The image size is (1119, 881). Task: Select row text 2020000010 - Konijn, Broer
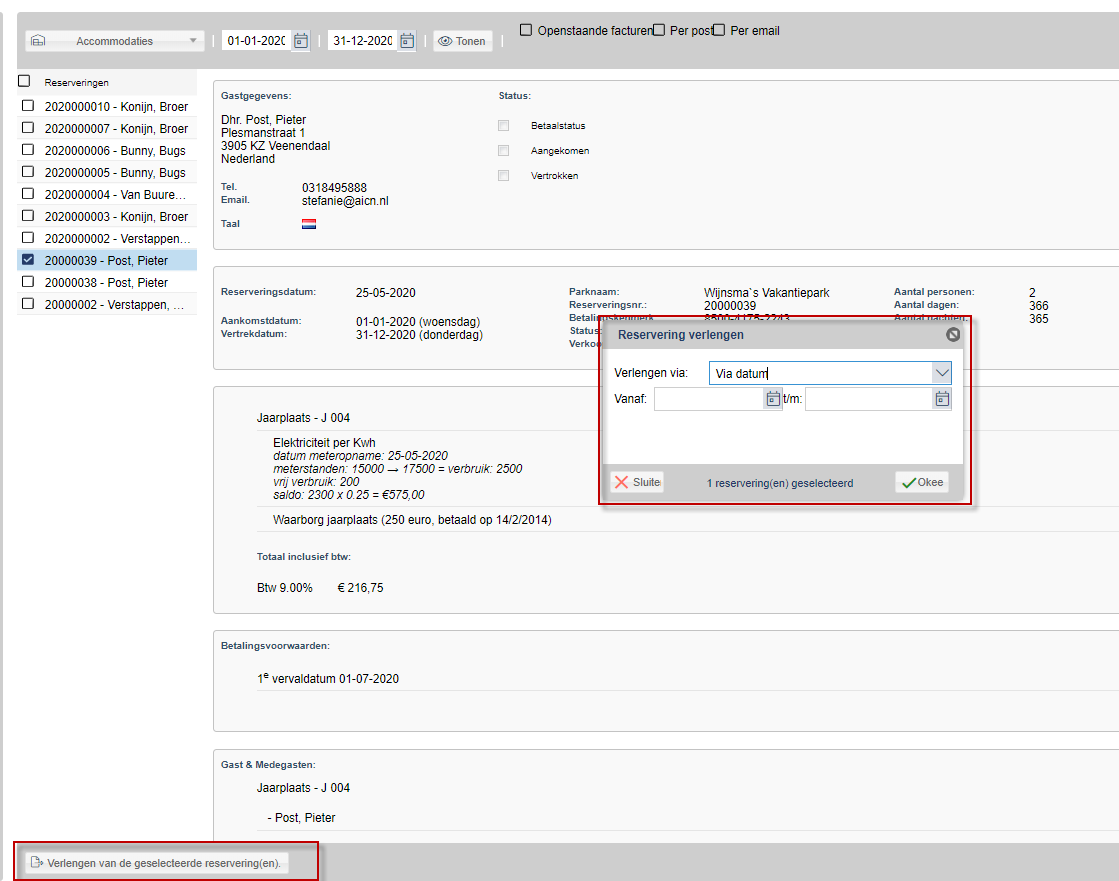tap(116, 107)
